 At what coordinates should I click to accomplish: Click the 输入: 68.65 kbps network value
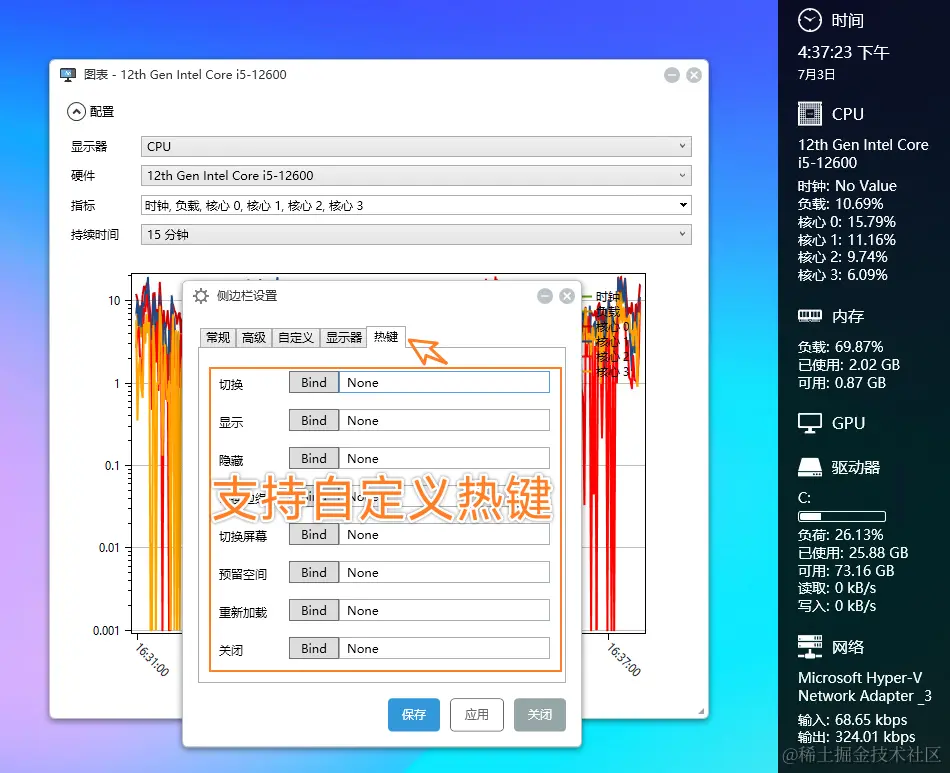[x=852, y=720]
